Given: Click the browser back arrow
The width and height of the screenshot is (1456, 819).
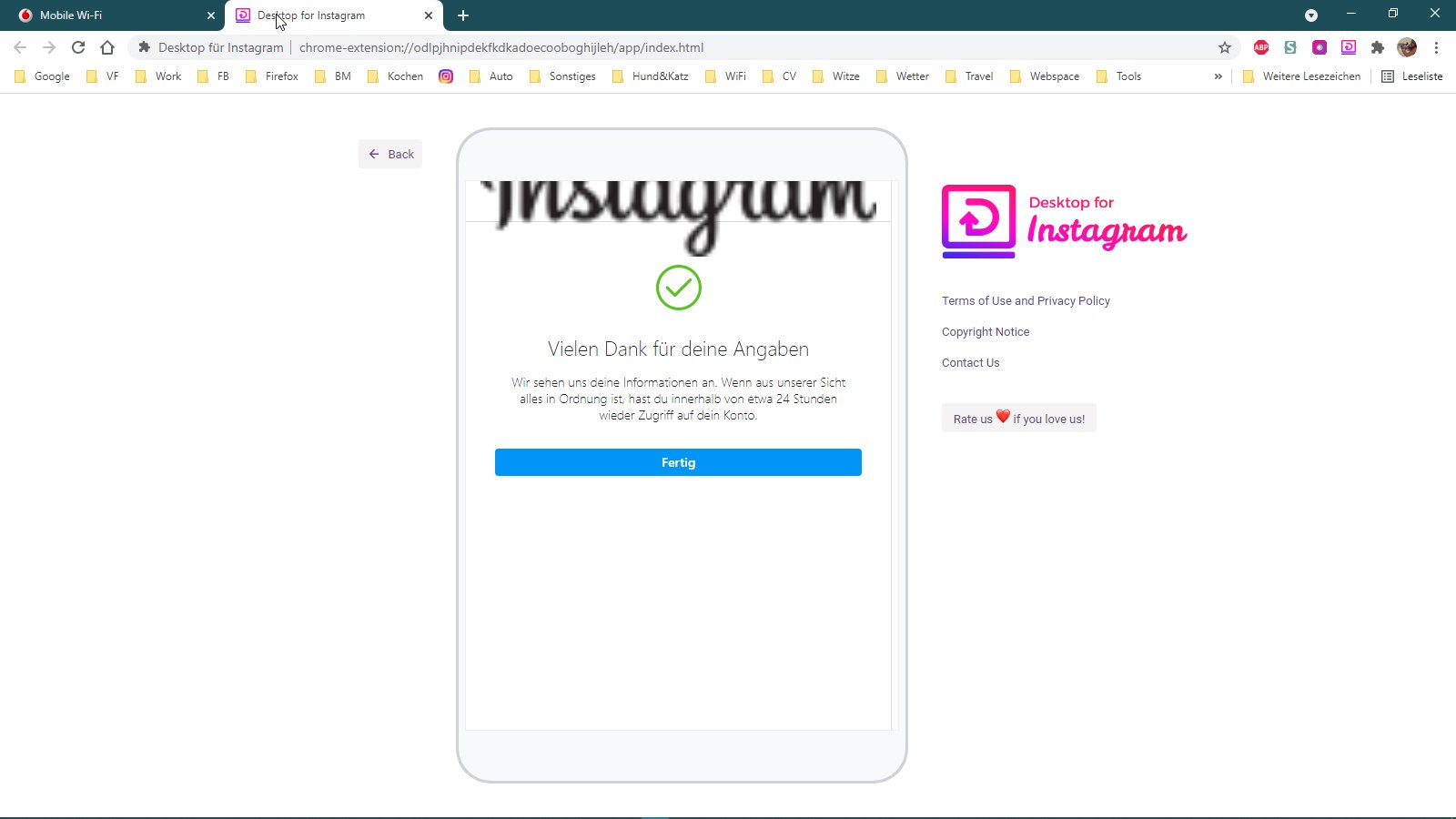Looking at the screenshot, I should 20,47.
